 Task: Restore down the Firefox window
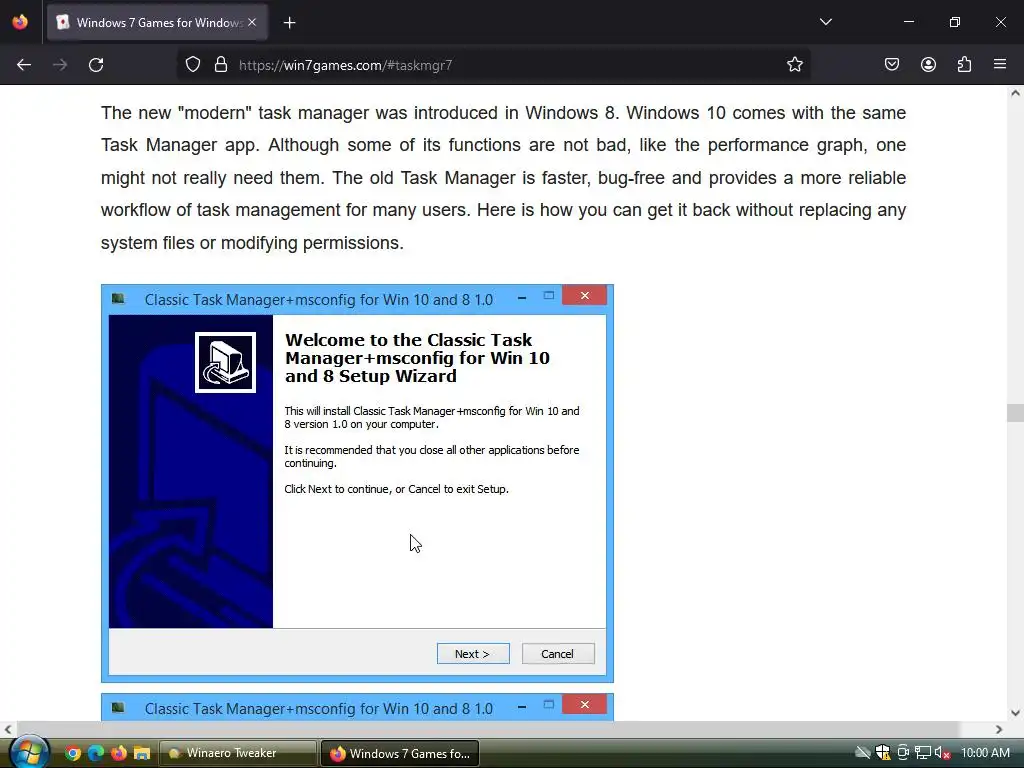point(955,22)
